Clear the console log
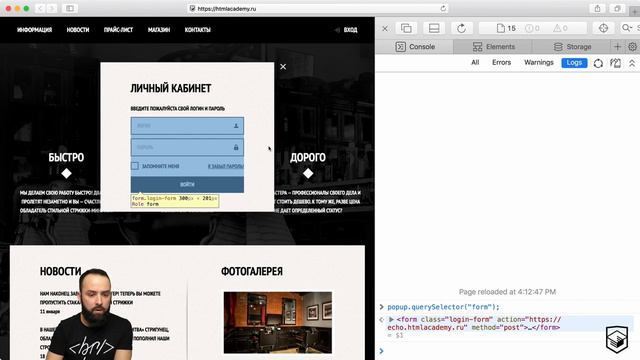This screenshot has height=360, width=640. point(615,63)
